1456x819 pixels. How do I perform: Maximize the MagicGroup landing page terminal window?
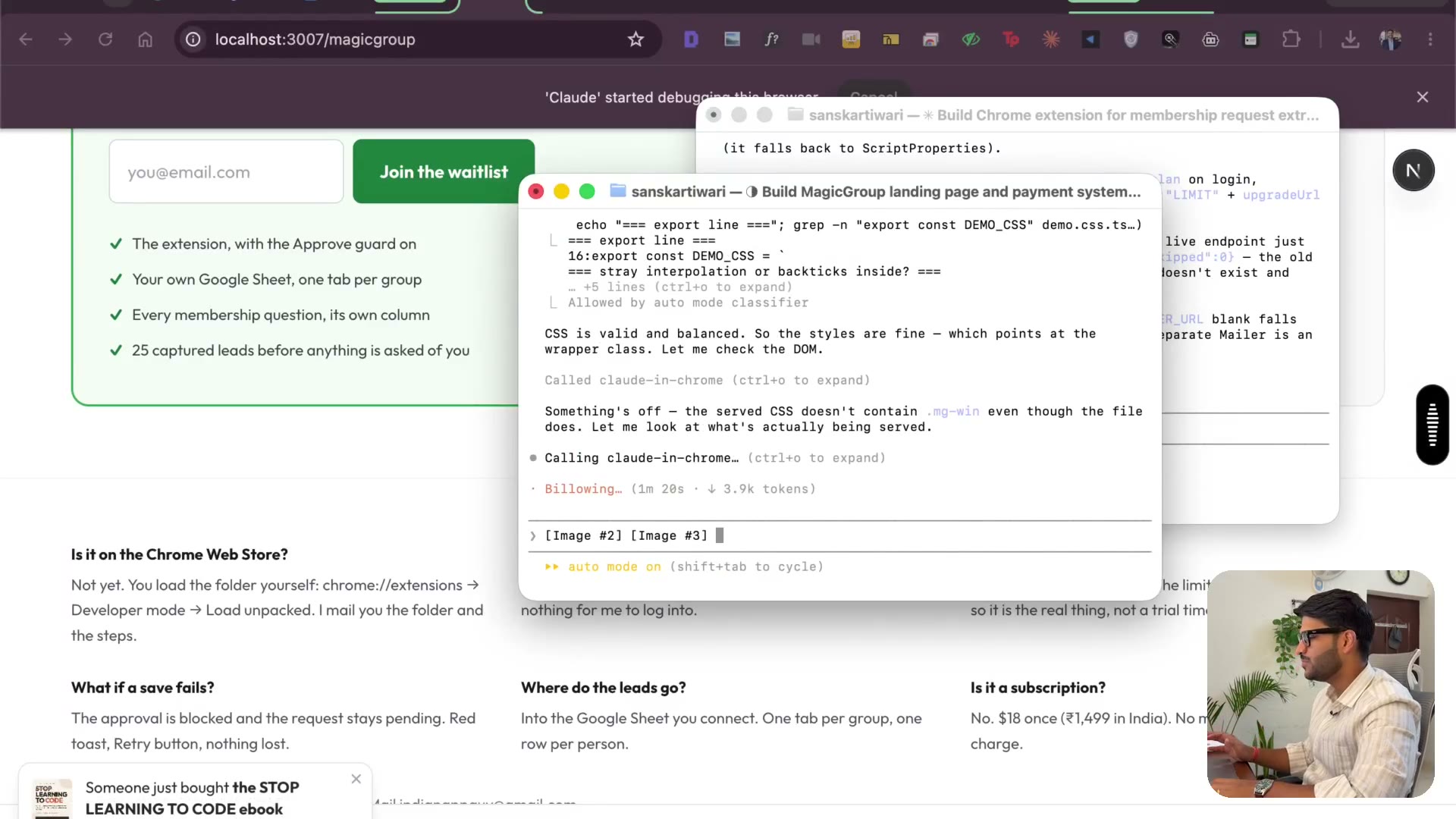587,192
